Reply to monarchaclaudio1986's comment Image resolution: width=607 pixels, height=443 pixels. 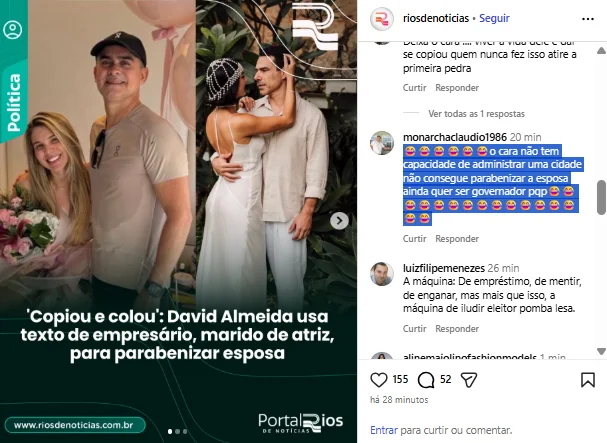457,239
